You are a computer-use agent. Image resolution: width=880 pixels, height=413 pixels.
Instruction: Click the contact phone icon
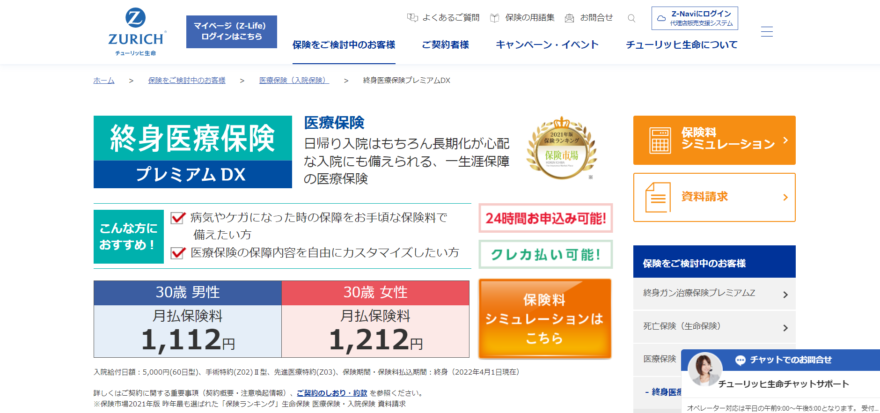(x=570, y=18)
